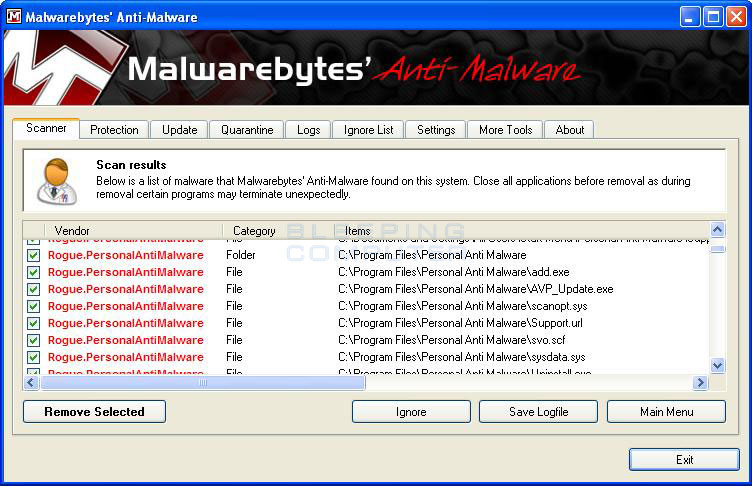Maximize the Malwarebytes window
752x486 pixels.
713,17
